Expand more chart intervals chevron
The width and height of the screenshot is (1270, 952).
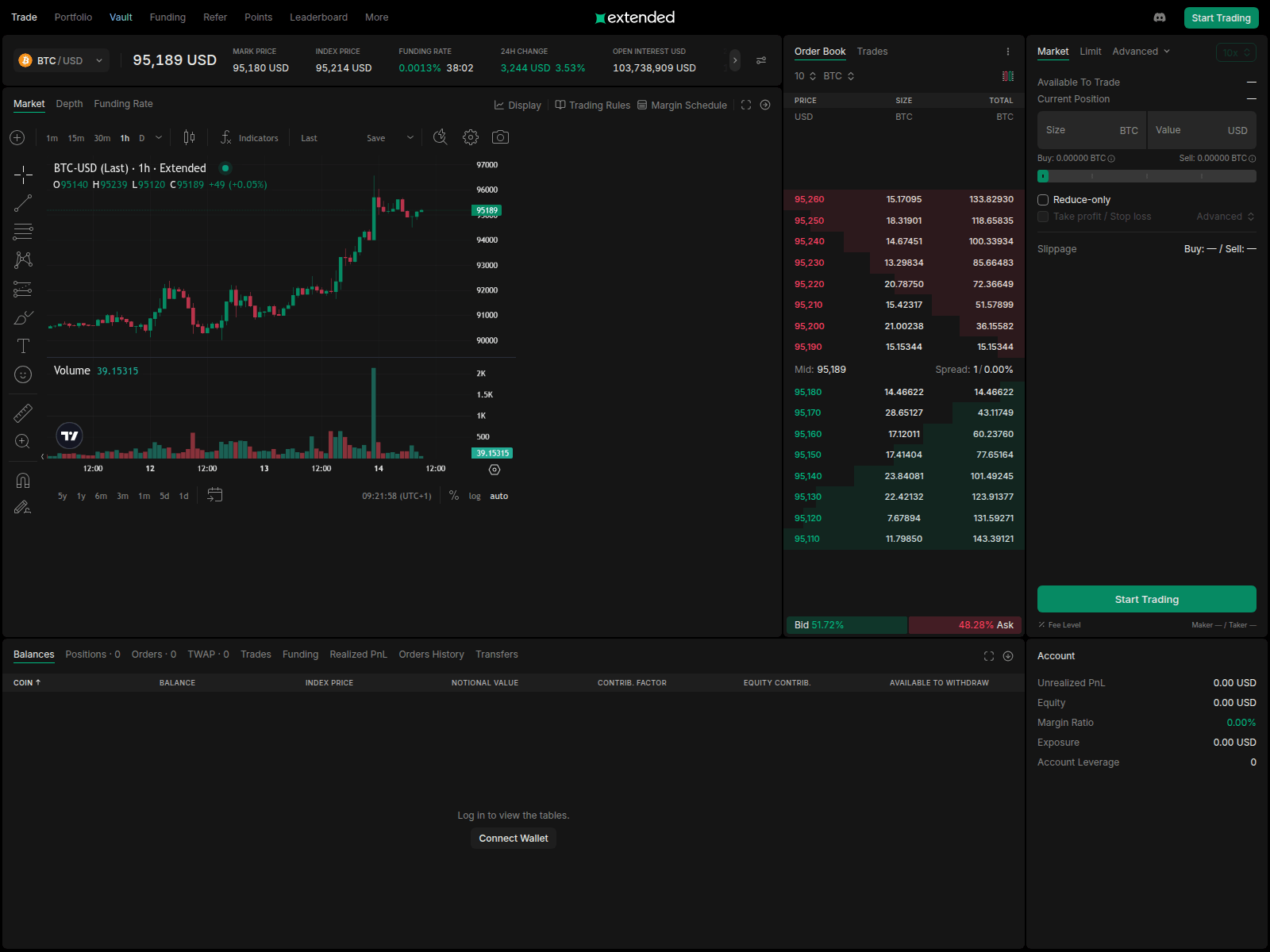[159, 137]
